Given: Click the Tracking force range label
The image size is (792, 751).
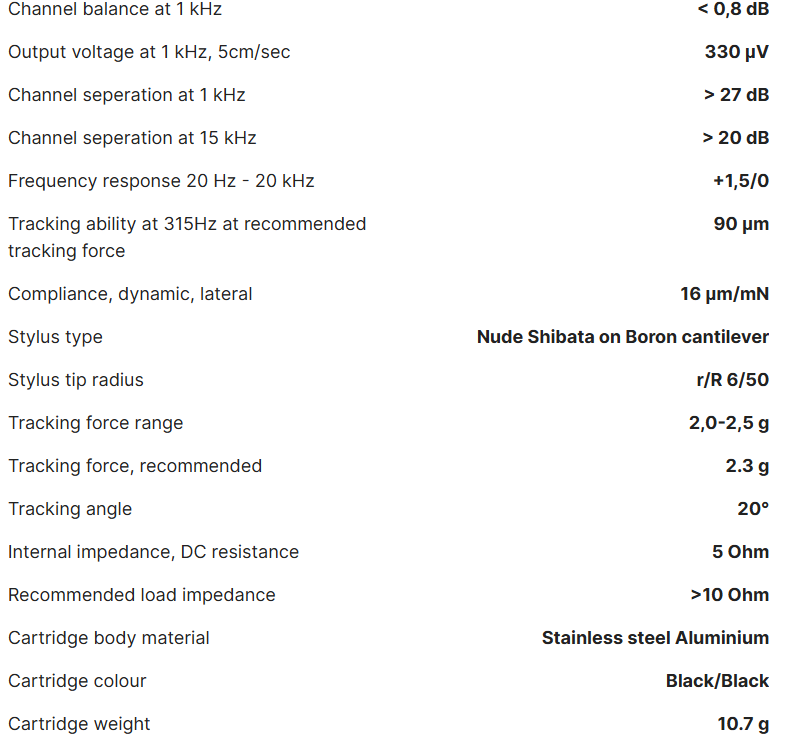Looking at the screenshot, I should pos(95,423).
